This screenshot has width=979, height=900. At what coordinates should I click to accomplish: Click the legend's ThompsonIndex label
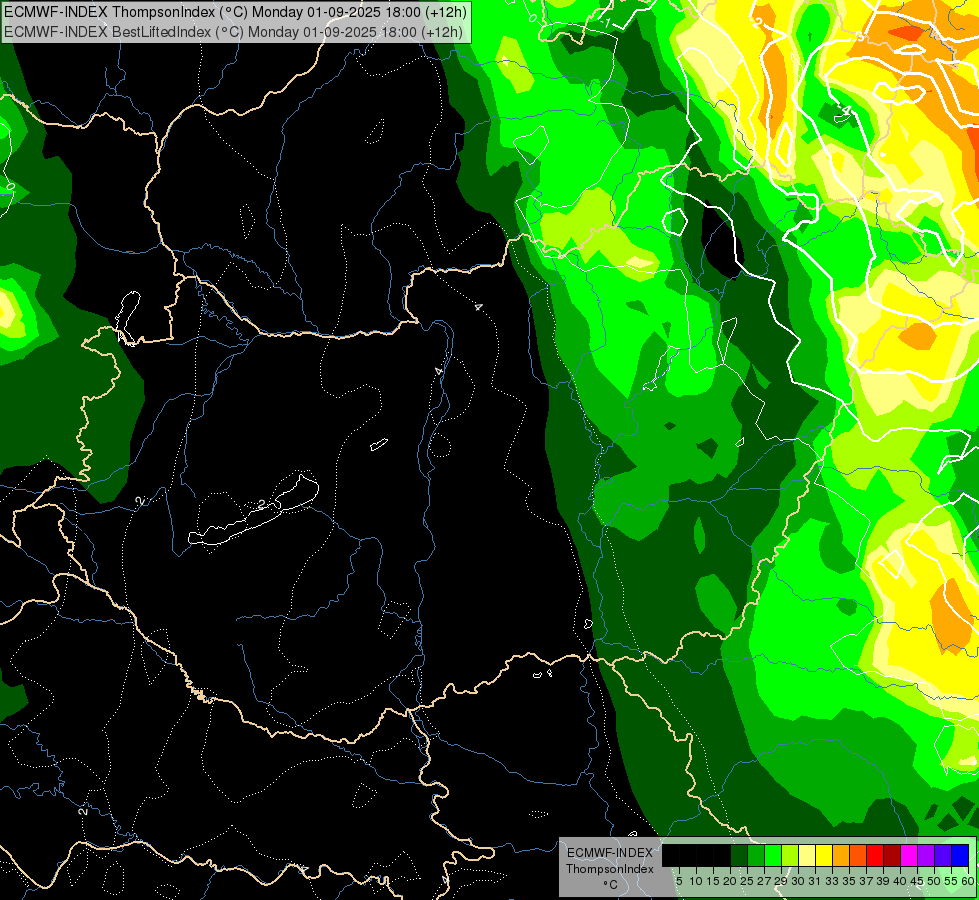(x=610, y=869)
